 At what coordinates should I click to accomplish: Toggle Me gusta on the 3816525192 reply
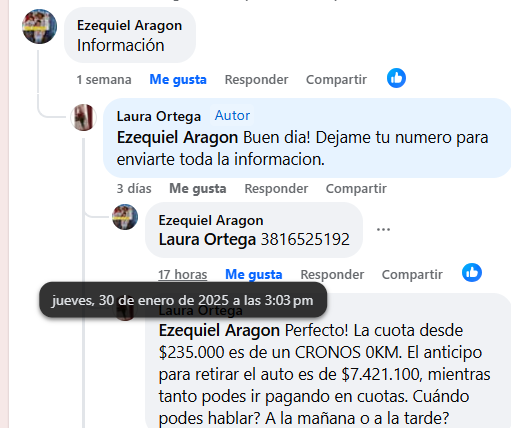point(254,275)
